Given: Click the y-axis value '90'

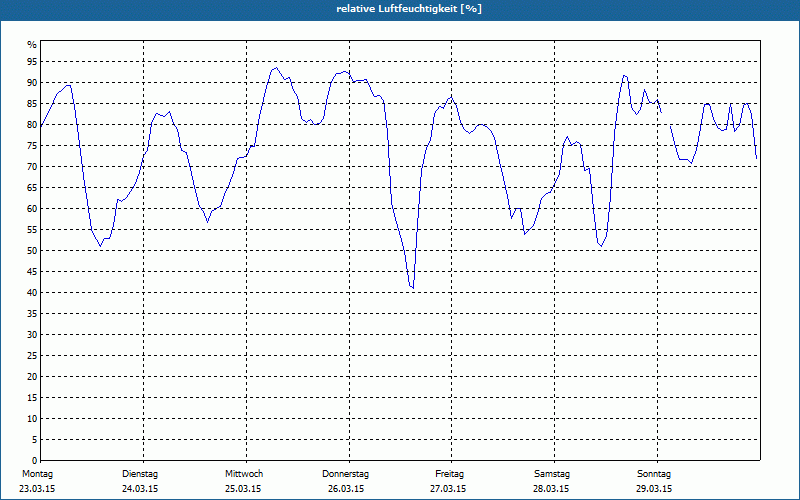Looking at the screenshot, I should click(32, 83).
